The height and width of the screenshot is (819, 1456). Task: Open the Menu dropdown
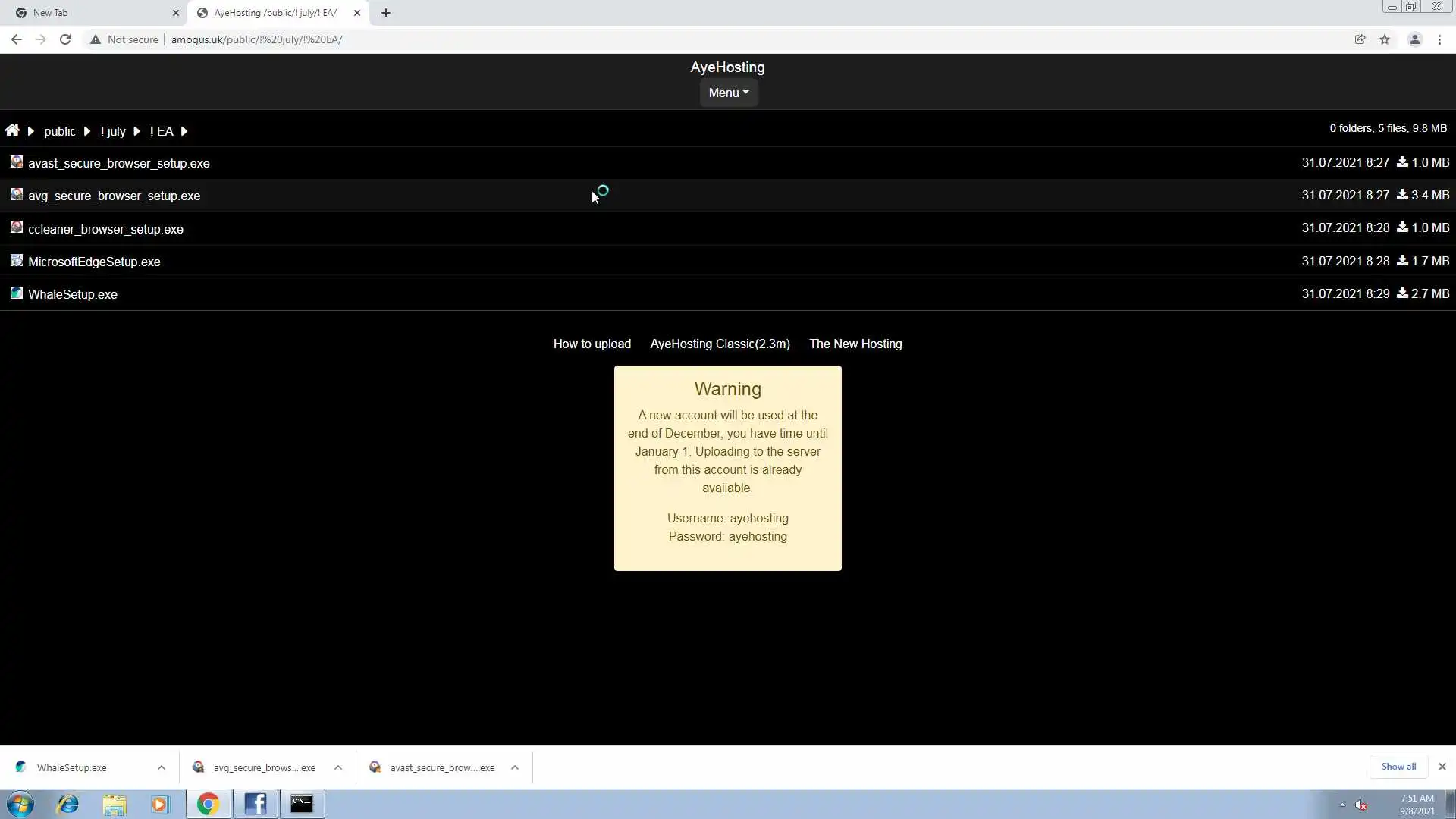pos(728,93)
